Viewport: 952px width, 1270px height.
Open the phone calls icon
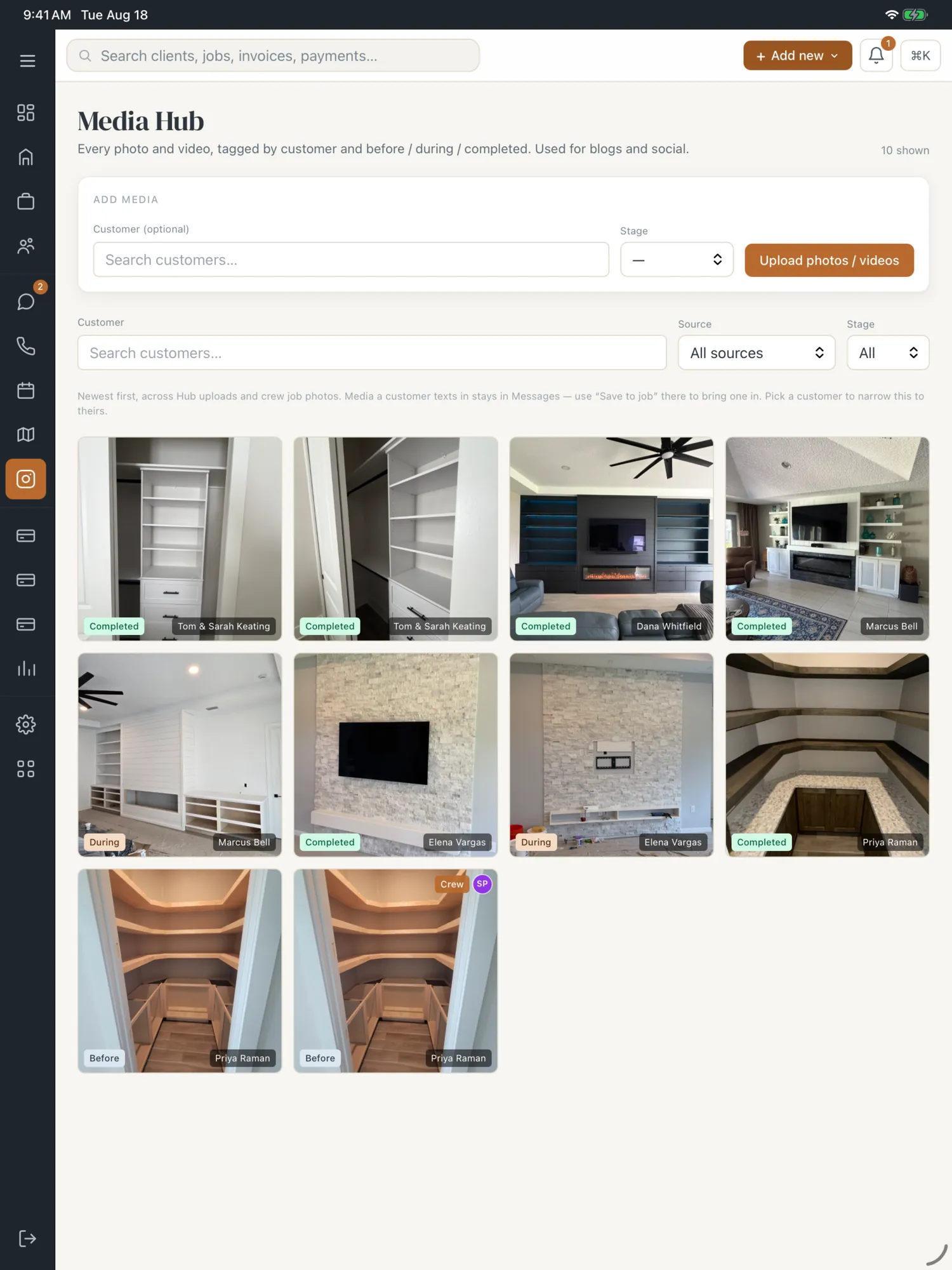(x=26, y=346)
